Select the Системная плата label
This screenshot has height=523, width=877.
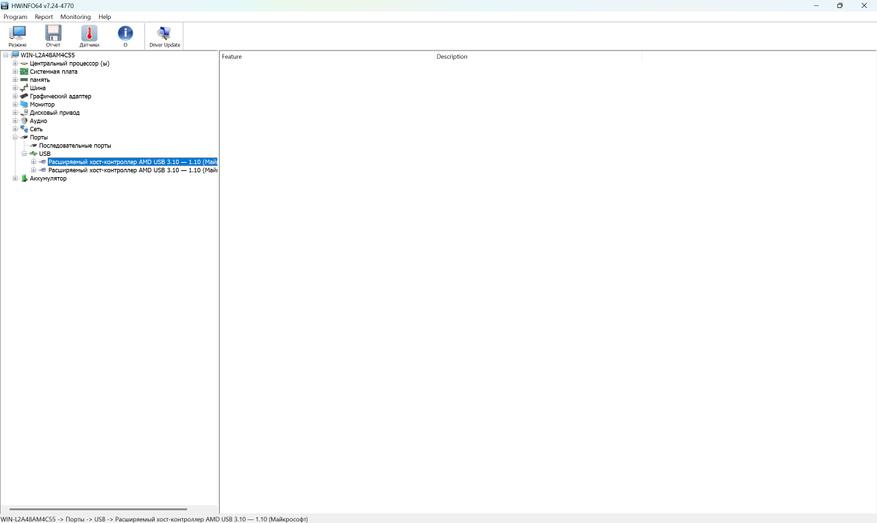54,72
